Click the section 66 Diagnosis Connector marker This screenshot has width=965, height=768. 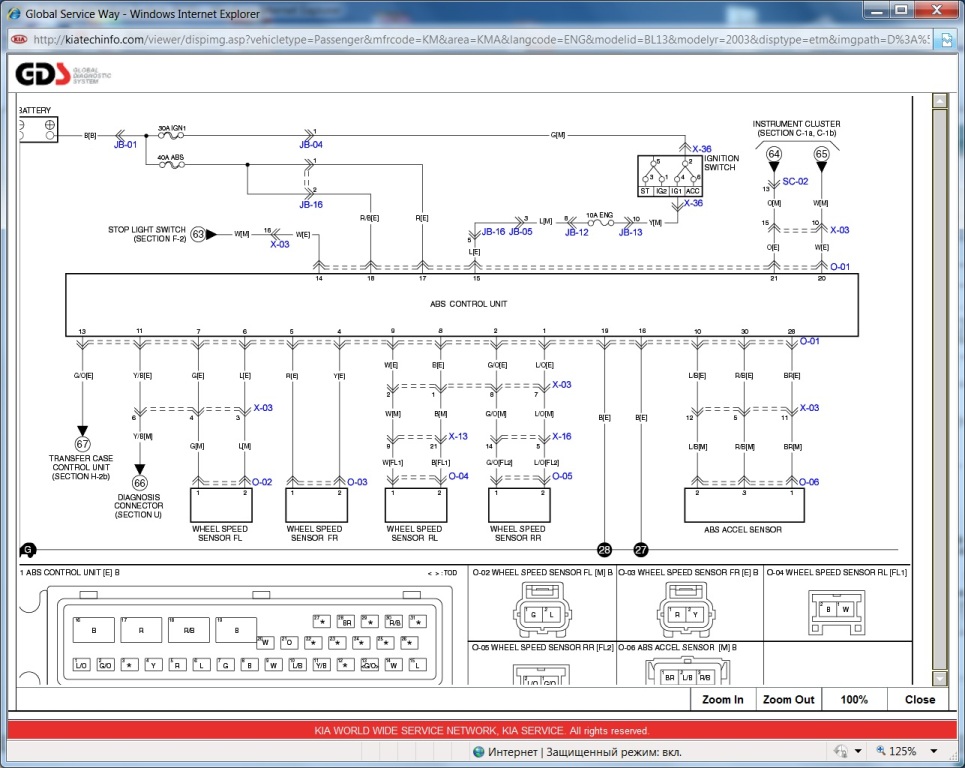coord(139,483)
